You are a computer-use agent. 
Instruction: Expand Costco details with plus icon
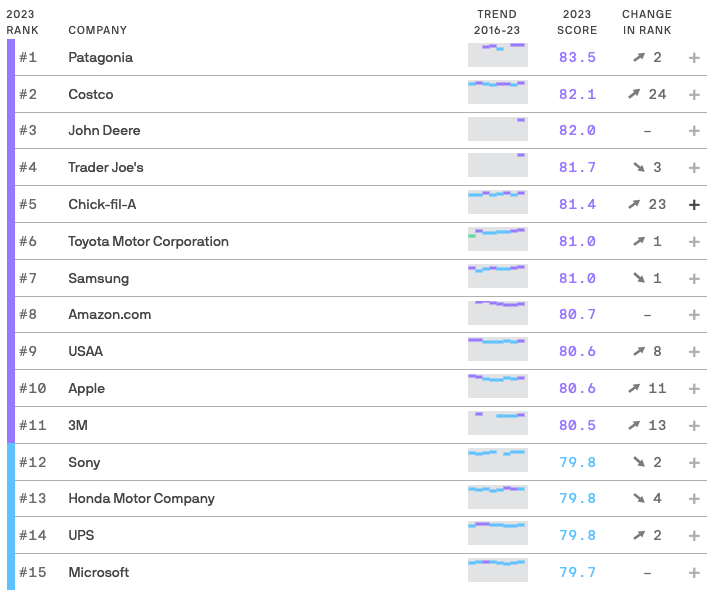694,95
